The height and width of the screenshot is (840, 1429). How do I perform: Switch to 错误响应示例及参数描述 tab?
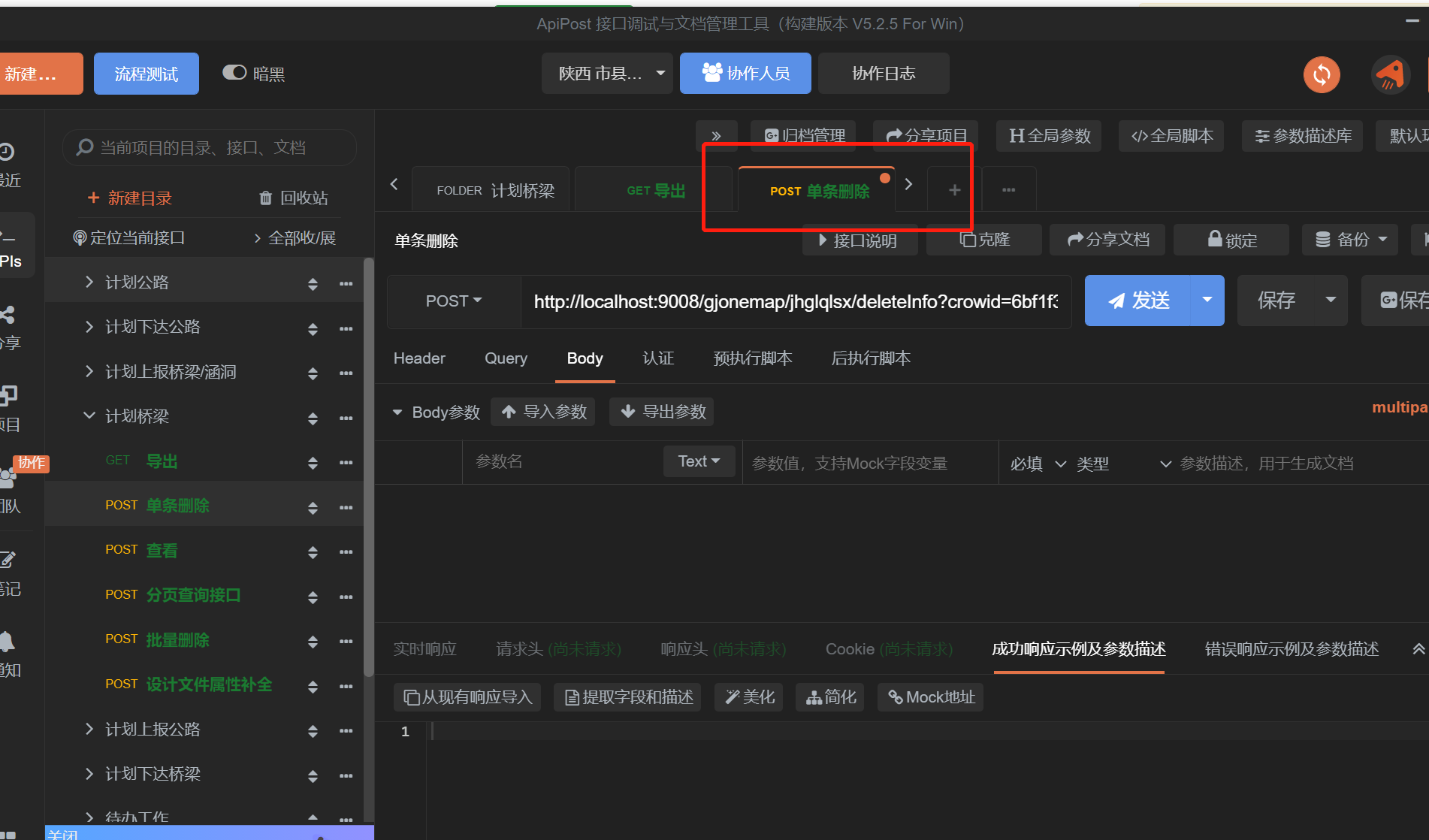(1292, 649)
